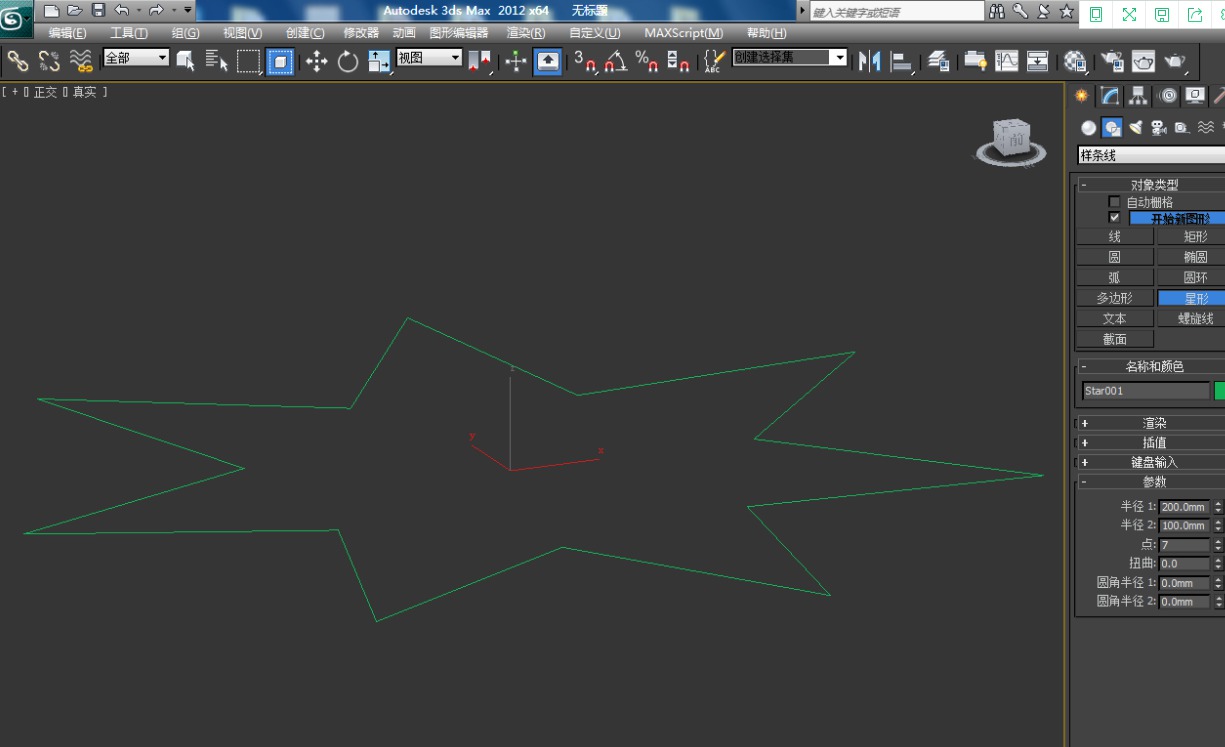Viewport: 1225px width, 747px height.
Task: Open the '样条线' shape category dropdown
Action: [1150, 155]
